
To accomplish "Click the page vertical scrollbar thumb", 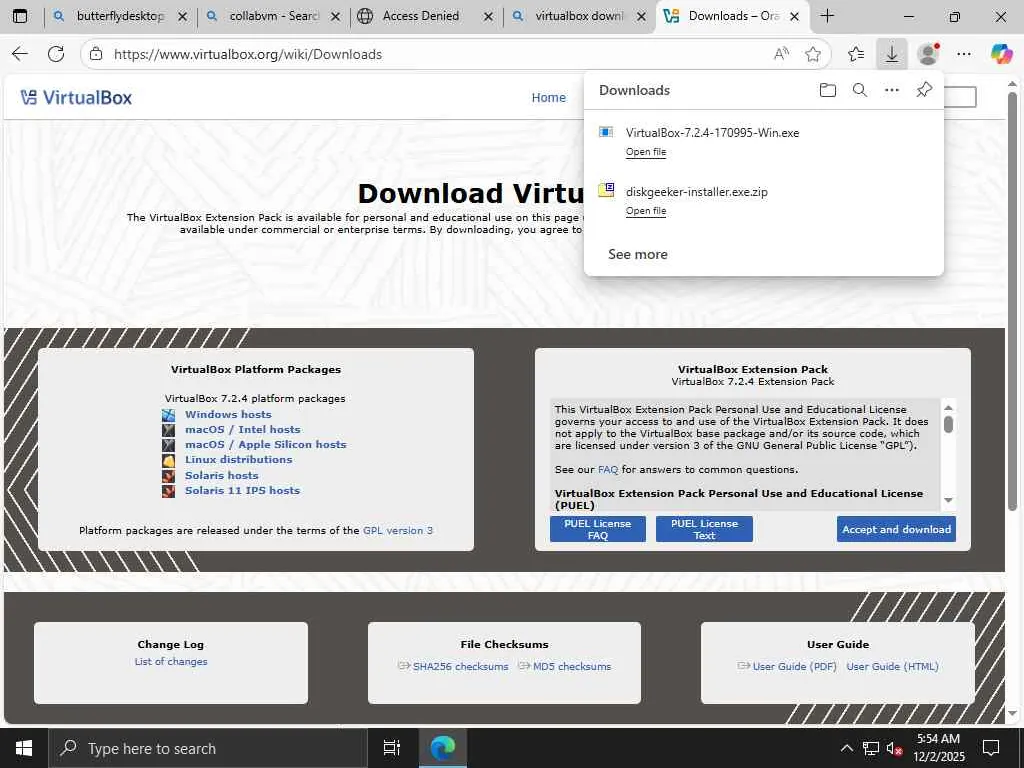I will [x=1012, y=300].
